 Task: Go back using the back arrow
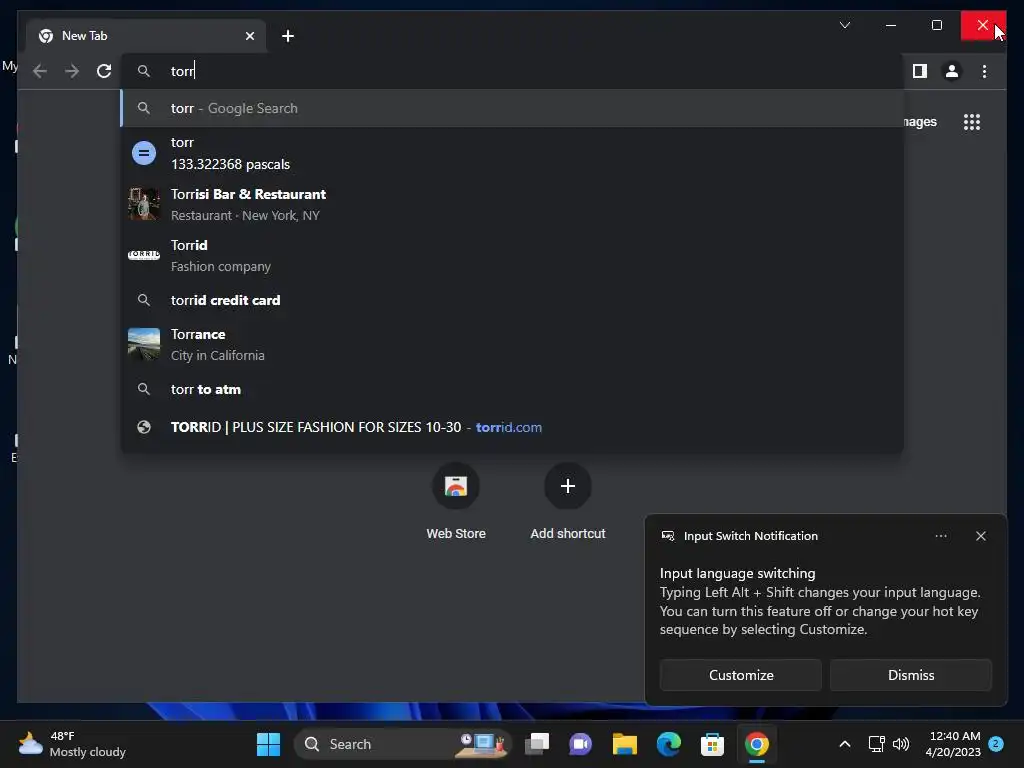pyautogui.click(x=40, y=71)
